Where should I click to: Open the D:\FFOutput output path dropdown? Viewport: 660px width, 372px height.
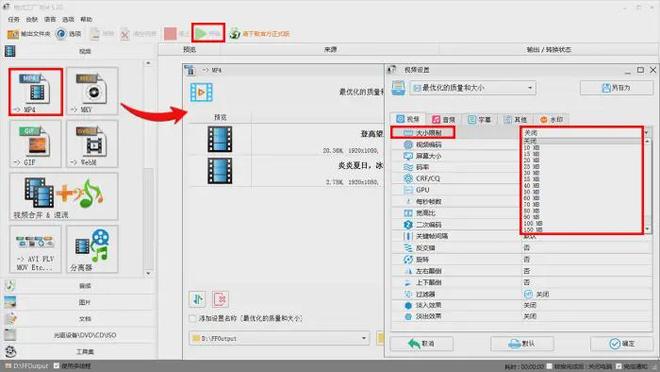[x=279, y=338]
